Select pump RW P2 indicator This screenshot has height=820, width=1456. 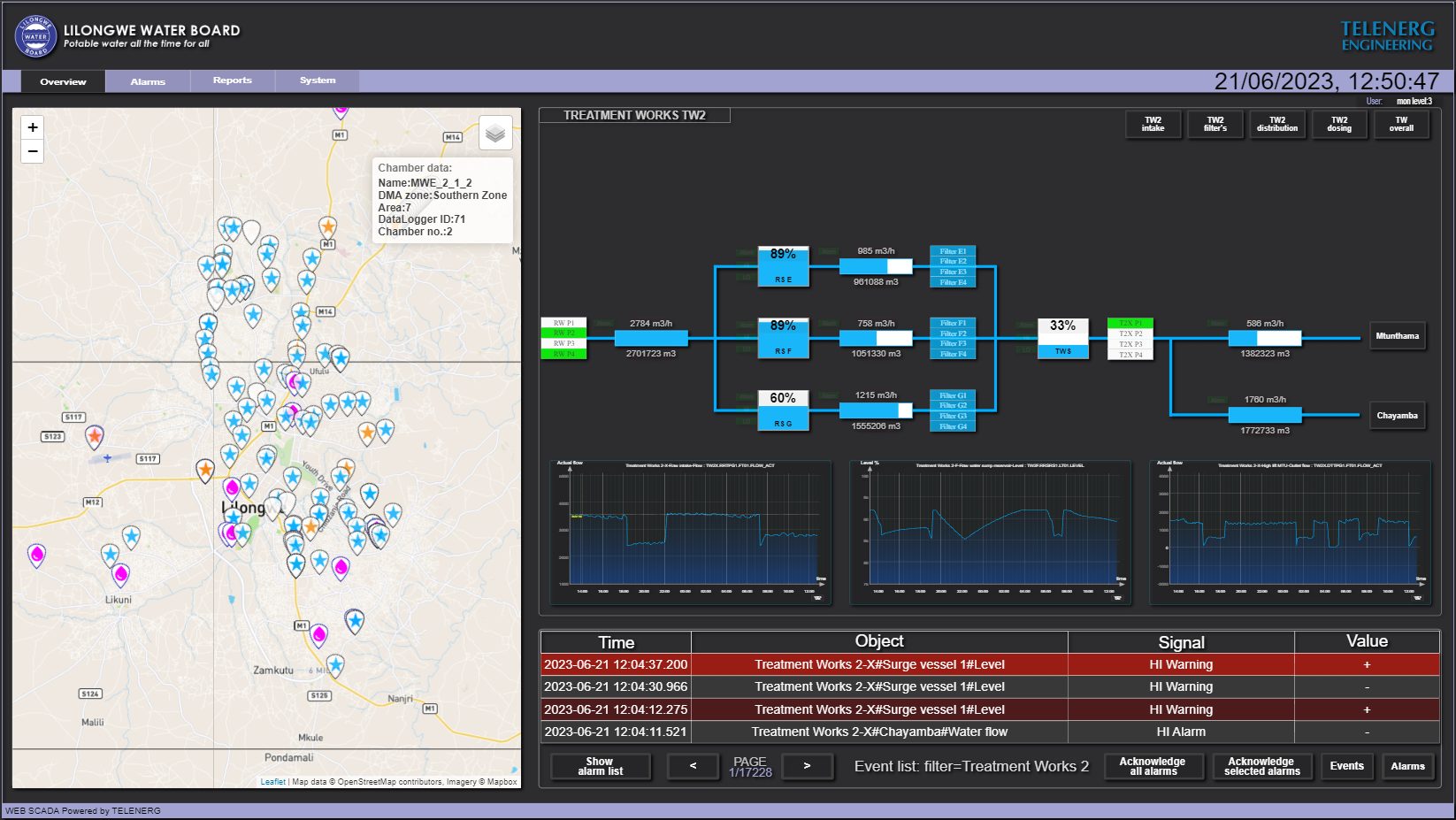(x=563, y=333)
